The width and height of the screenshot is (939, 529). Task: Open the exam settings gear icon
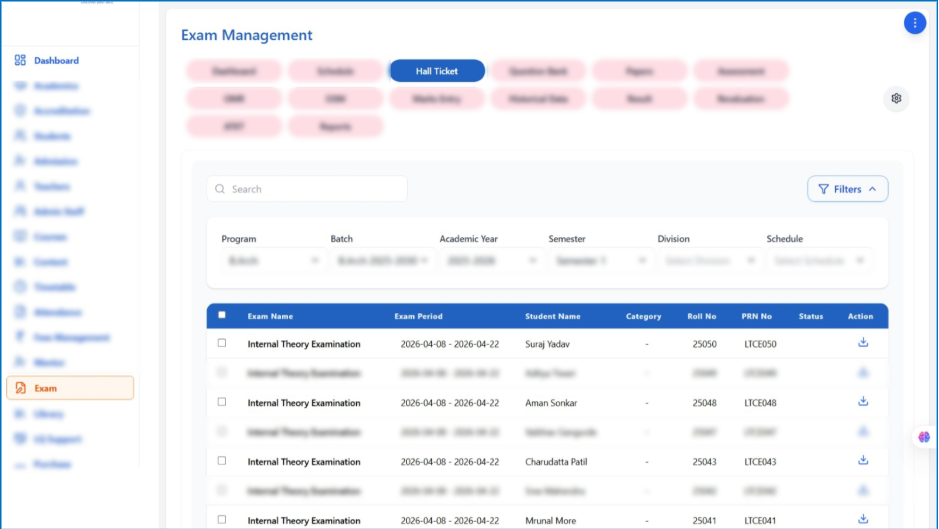point(896,98)
